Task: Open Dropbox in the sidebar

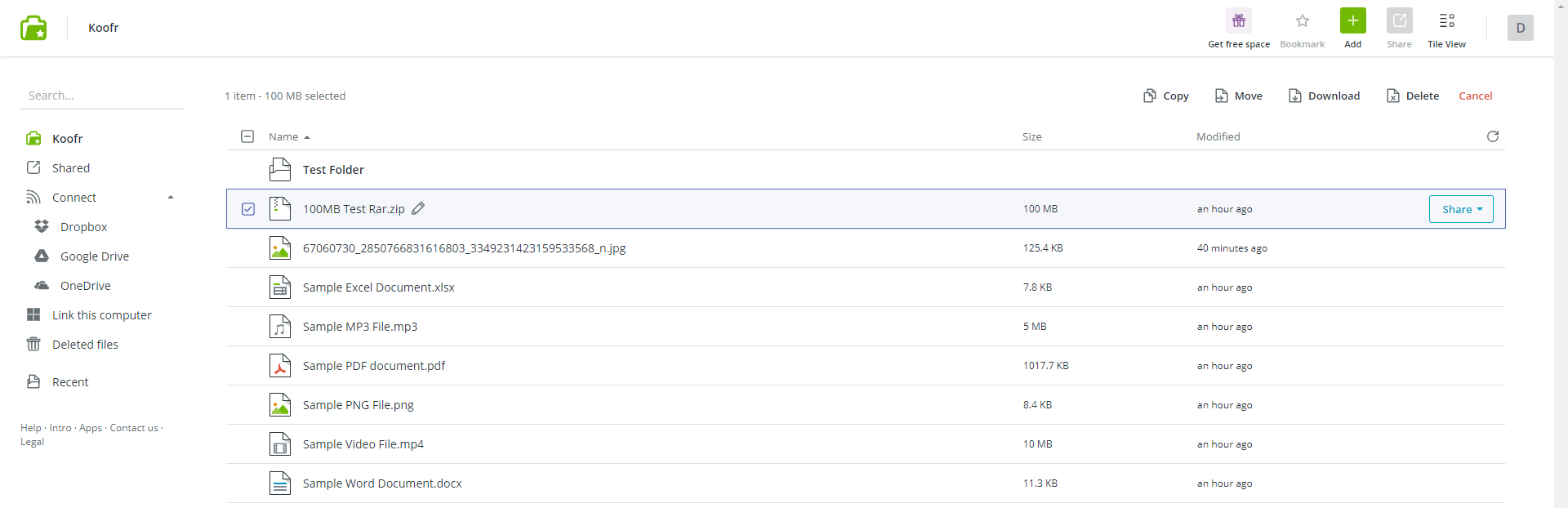Action: tap(83, 227)
